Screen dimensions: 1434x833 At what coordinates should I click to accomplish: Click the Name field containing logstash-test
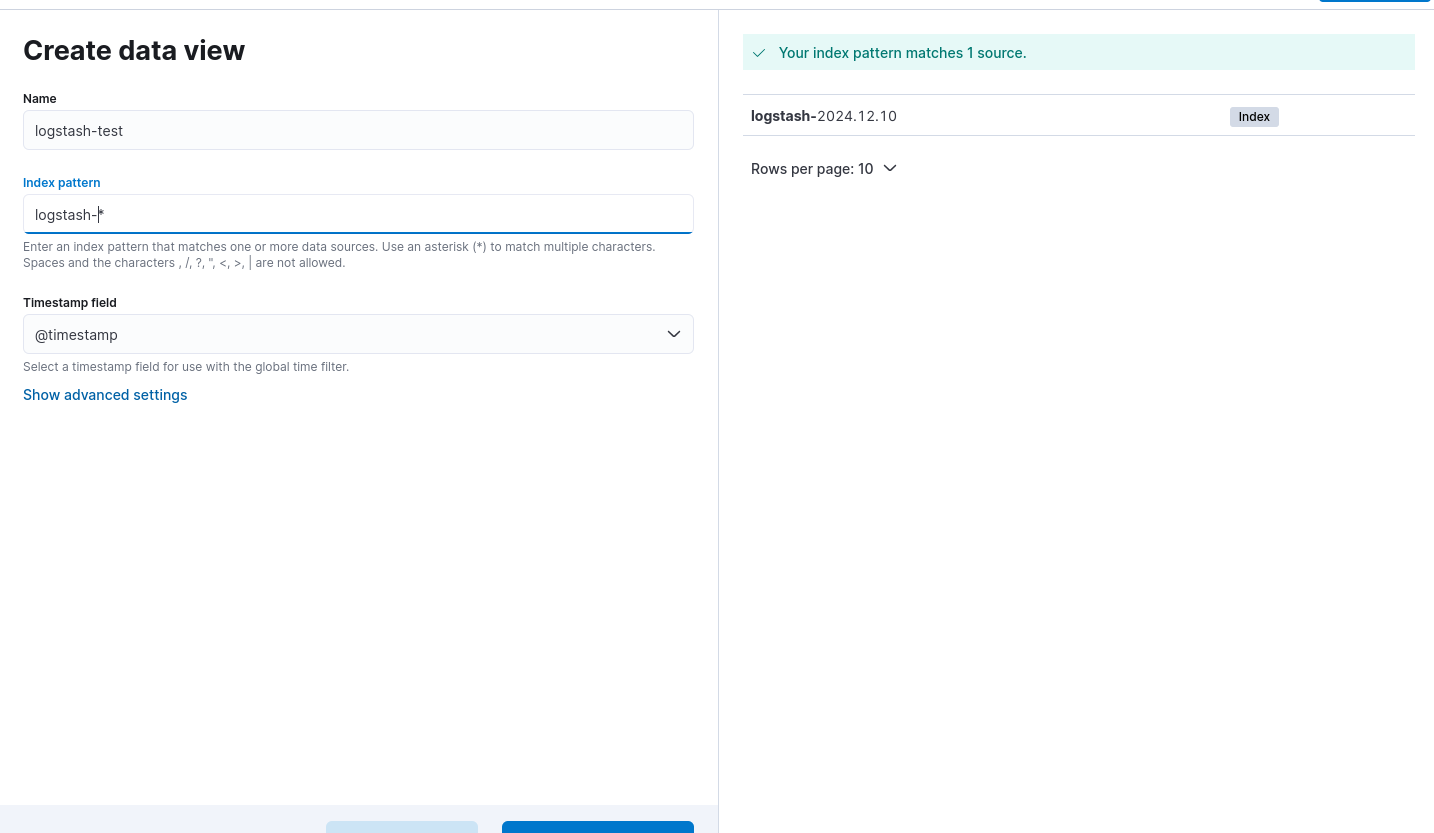tap(357, 130)
